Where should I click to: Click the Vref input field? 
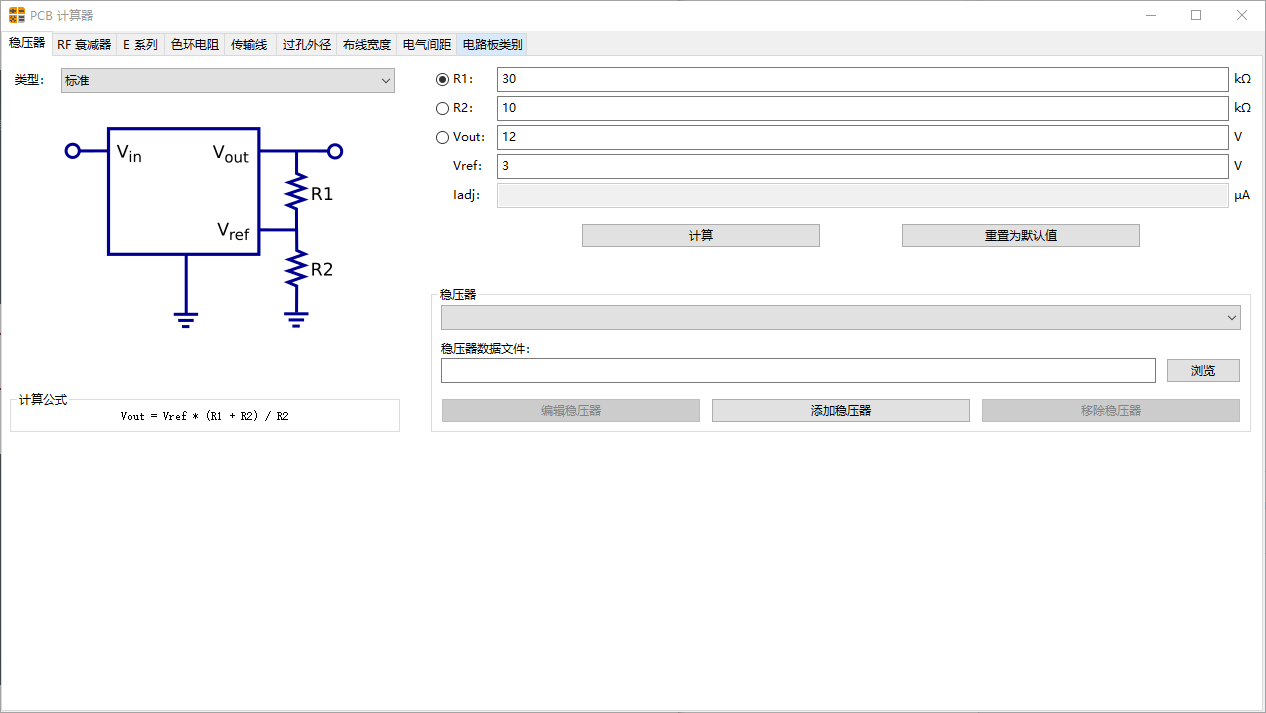point(861,166)
